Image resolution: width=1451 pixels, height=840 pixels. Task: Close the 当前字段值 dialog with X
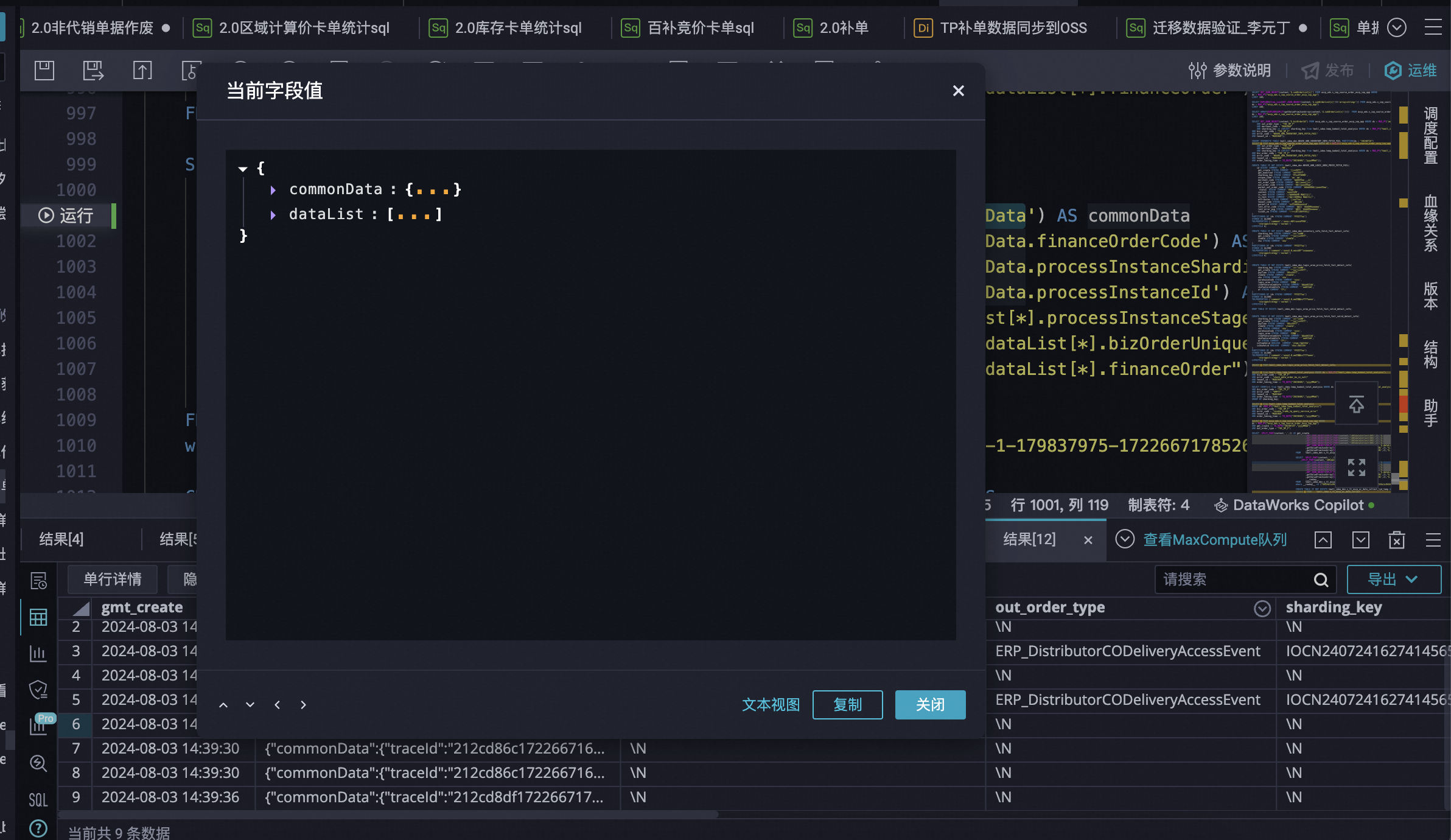tap(958, 91)
